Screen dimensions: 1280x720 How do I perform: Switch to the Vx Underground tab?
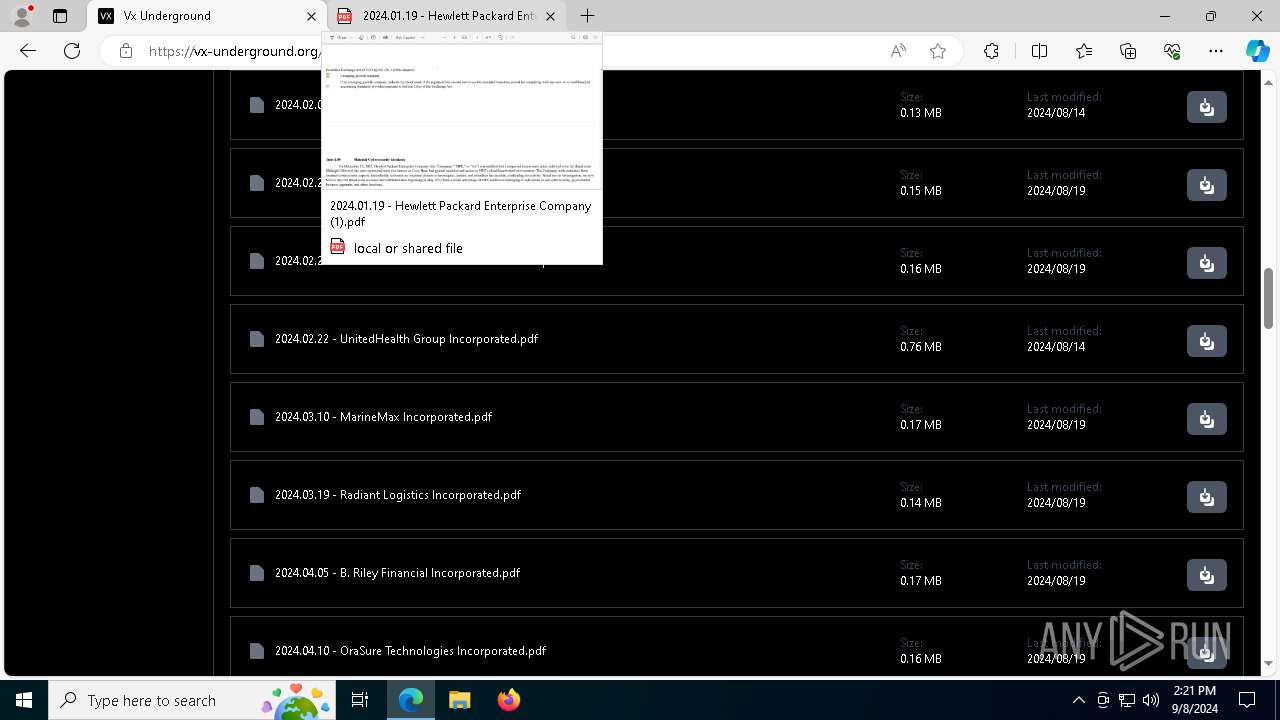click(x=208, y=16)
